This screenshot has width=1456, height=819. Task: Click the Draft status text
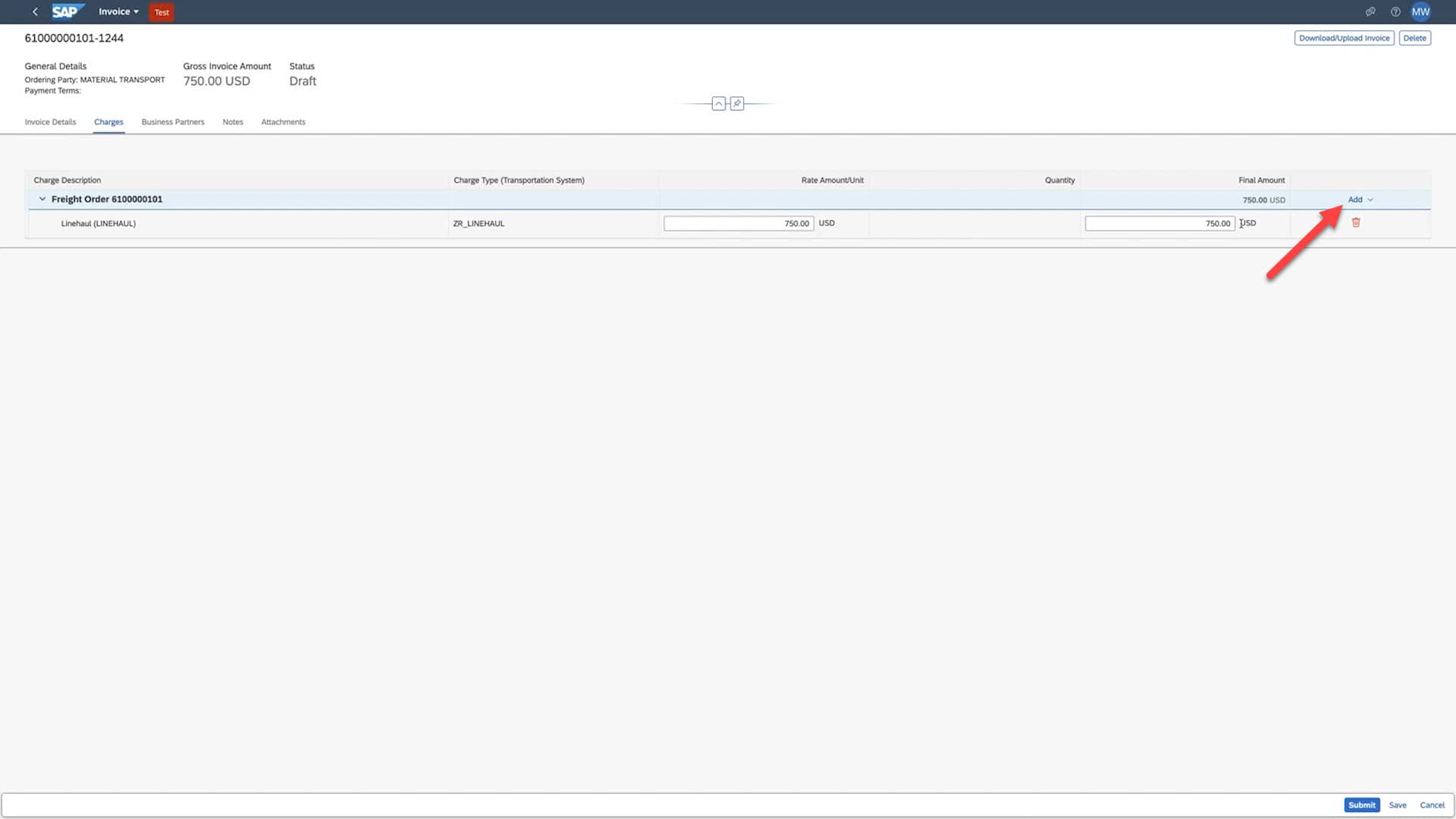303,81
